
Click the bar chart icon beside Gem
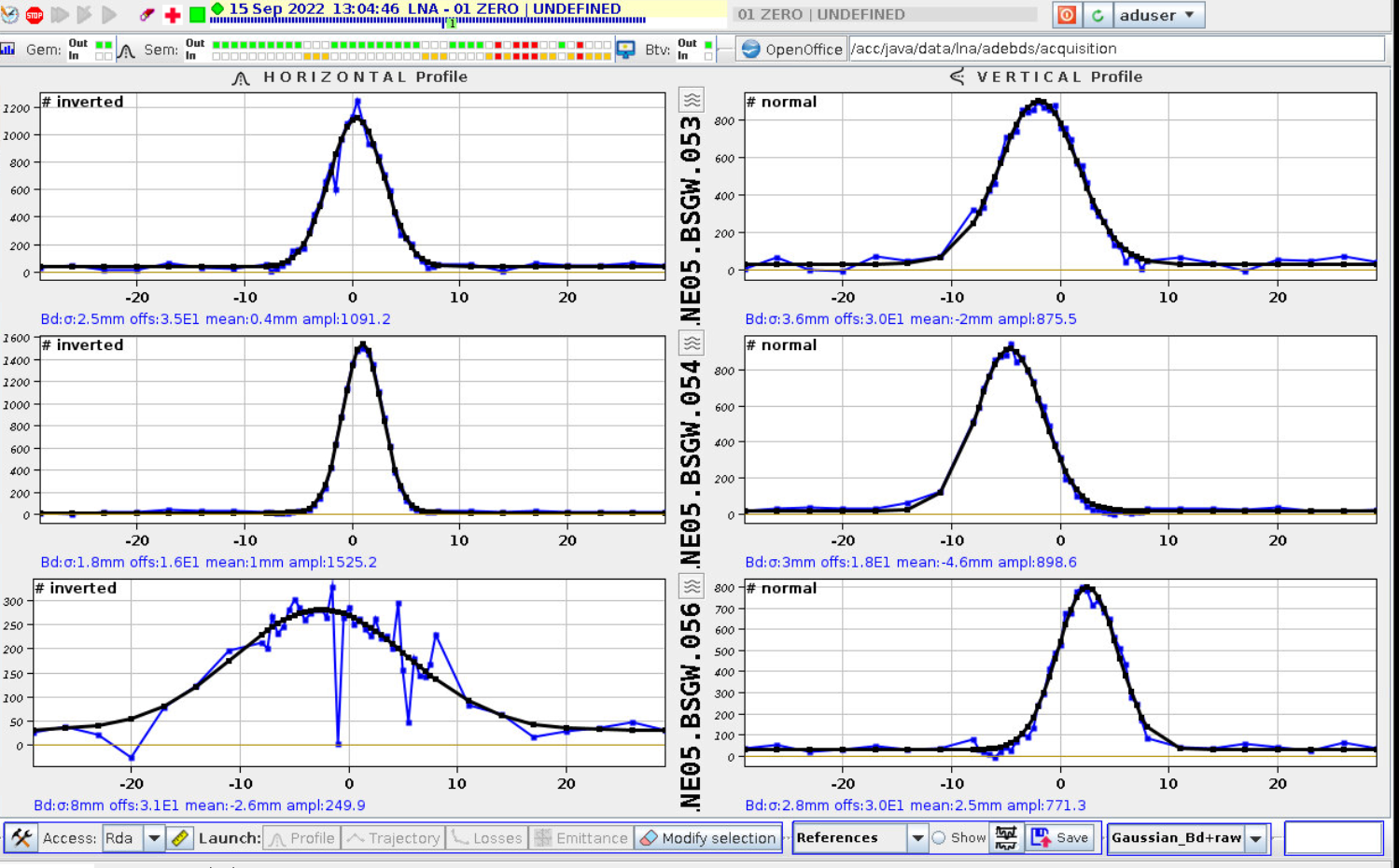tap(8, 49)
